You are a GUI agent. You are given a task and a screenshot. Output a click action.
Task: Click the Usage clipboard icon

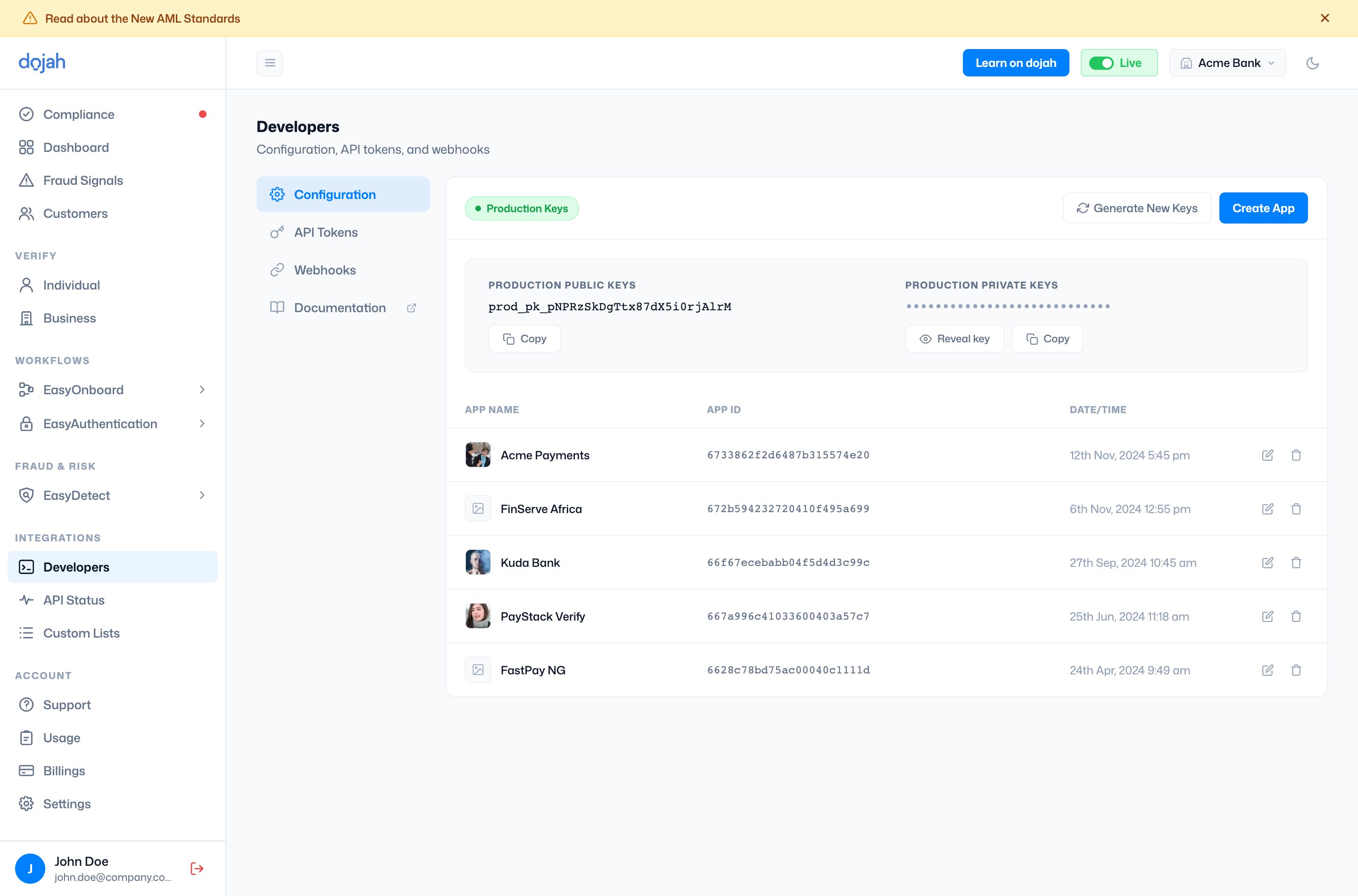26,738
